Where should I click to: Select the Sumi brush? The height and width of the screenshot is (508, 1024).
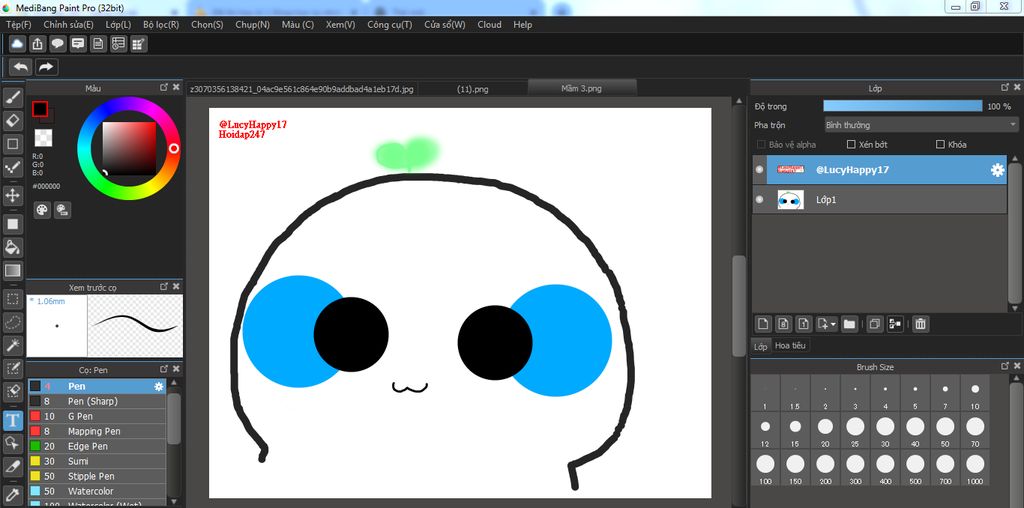point(97,461)
